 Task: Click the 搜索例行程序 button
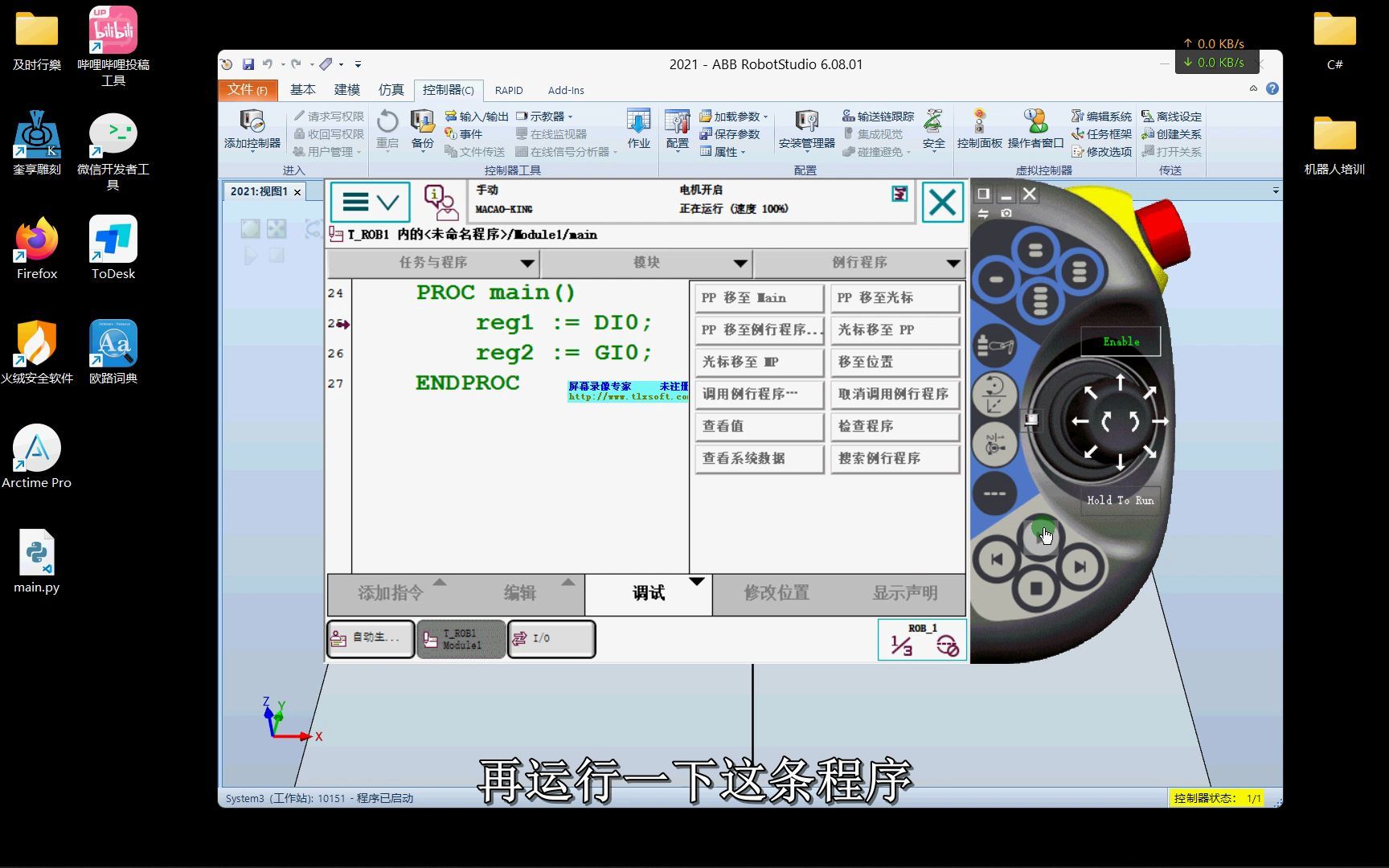tap(895, 459)
